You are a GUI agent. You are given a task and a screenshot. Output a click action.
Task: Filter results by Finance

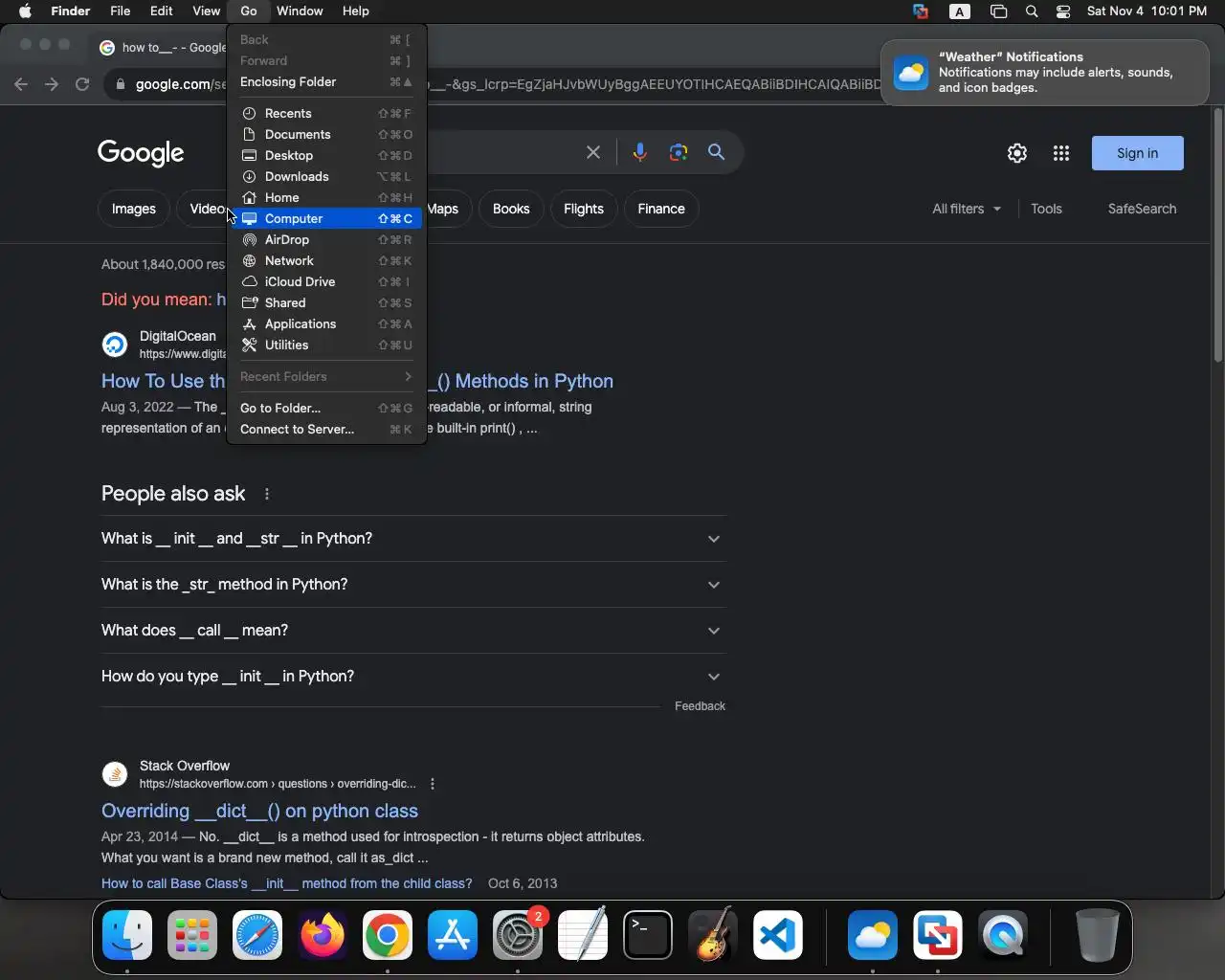661,209
